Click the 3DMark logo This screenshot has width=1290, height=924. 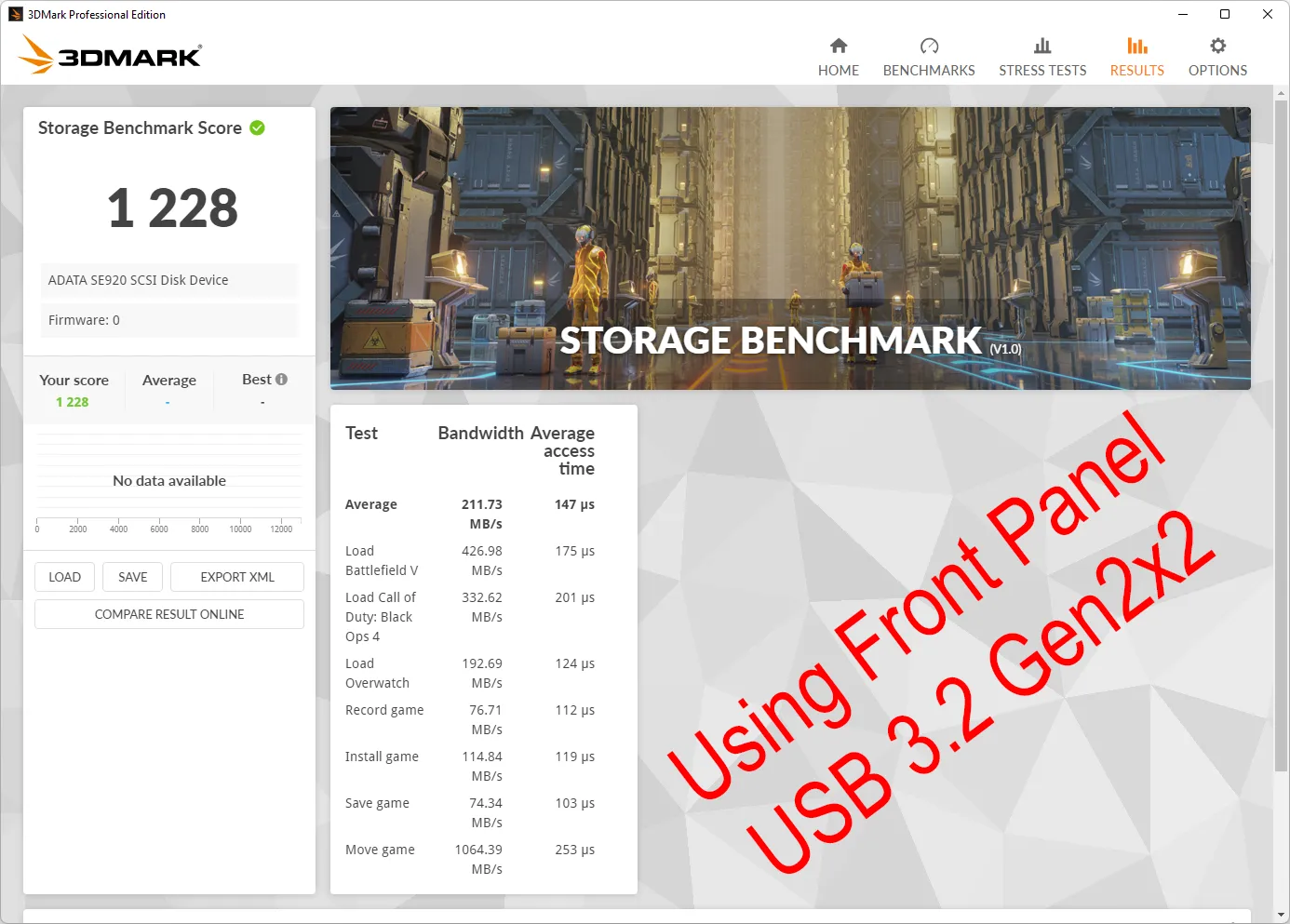[x=110, y=54]
